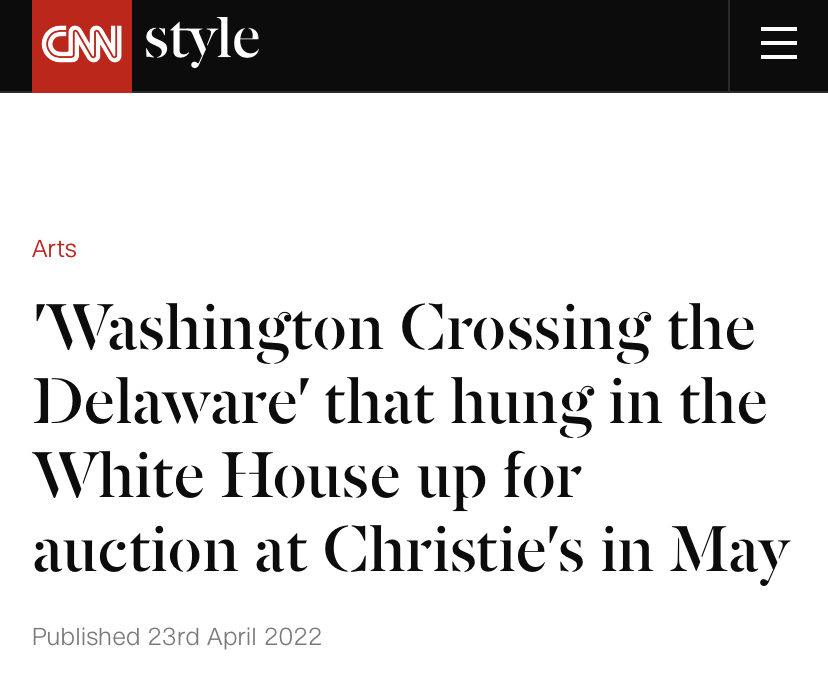This screenshot has height=690, width=828.
Task: Click the 'auction at Christie's in May' line
Action: click(x=411, y=550)
